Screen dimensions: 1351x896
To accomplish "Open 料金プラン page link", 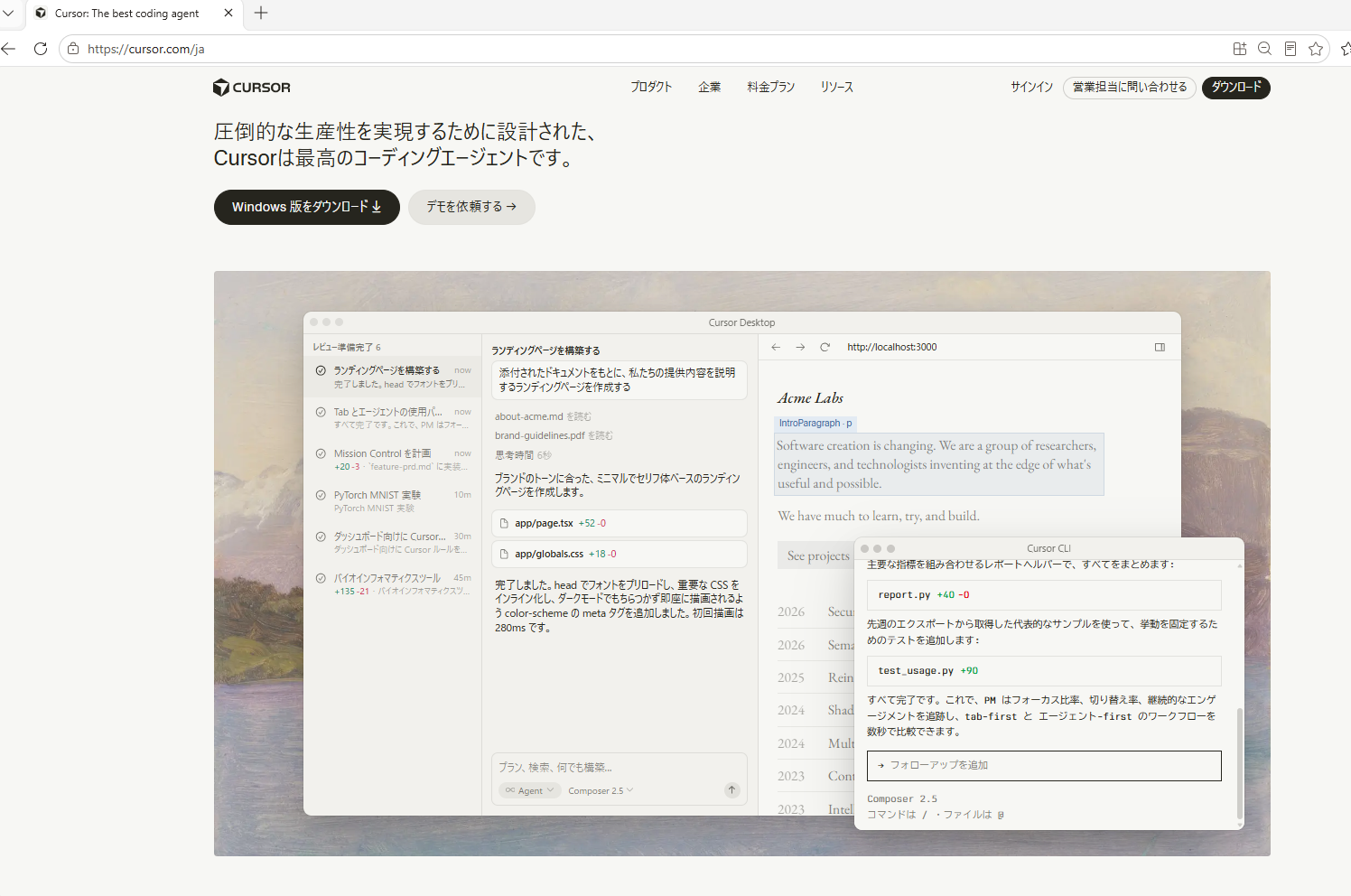I will (770, 87).
